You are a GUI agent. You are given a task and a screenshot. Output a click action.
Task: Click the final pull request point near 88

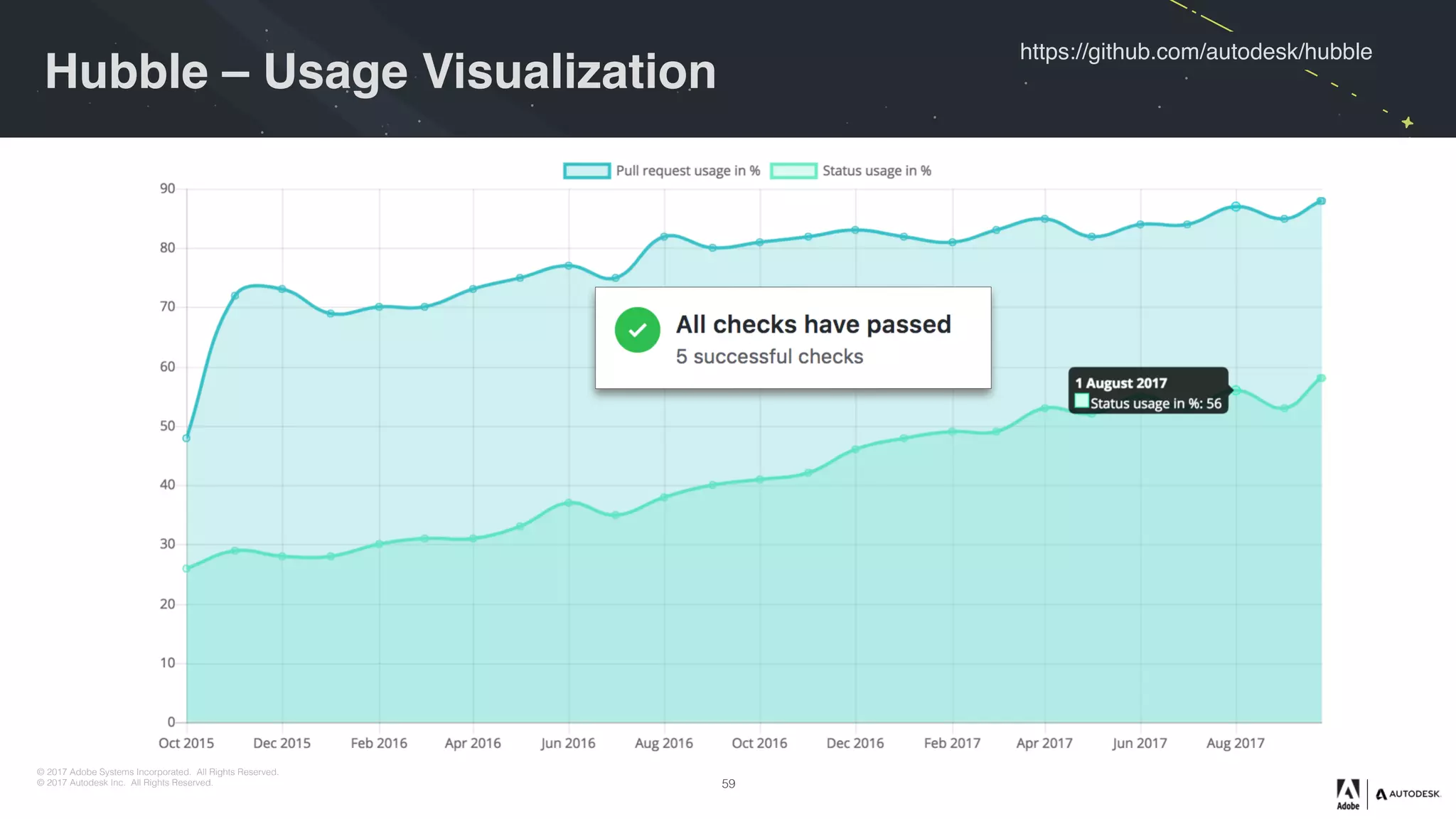(x=1321, y=201)
